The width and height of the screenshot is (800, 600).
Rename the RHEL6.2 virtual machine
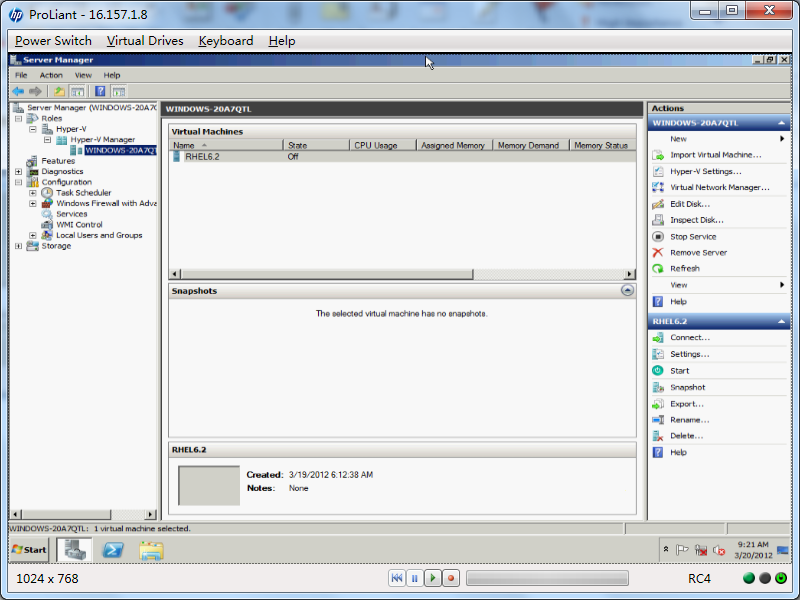689,420
